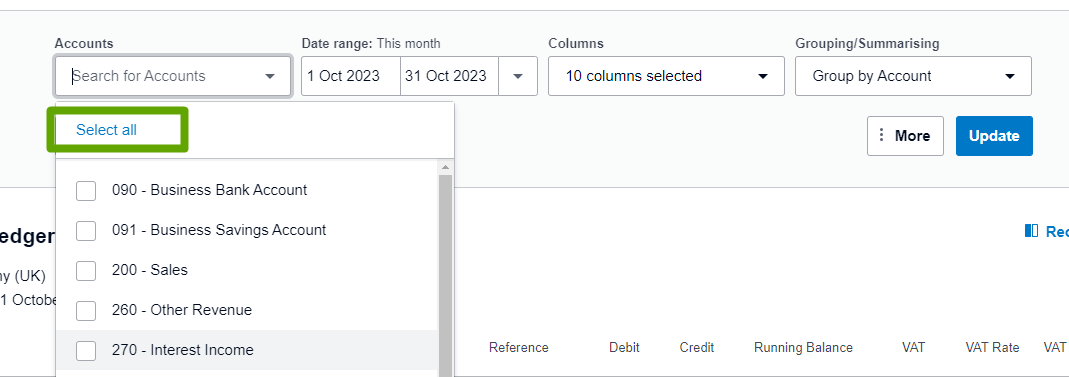Toggle the 270 - Interest Income checkbox
1069x377 pixels.
[86, 350]
